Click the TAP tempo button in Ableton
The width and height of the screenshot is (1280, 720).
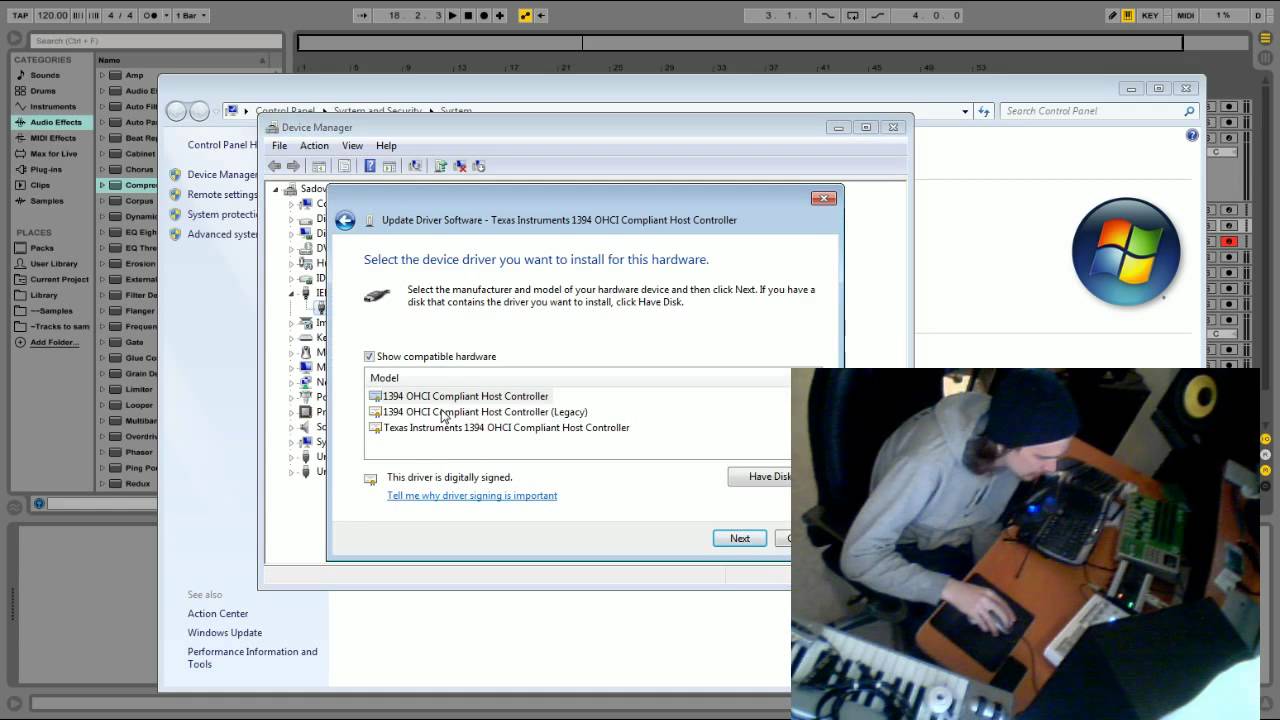[x=20, y=15]
